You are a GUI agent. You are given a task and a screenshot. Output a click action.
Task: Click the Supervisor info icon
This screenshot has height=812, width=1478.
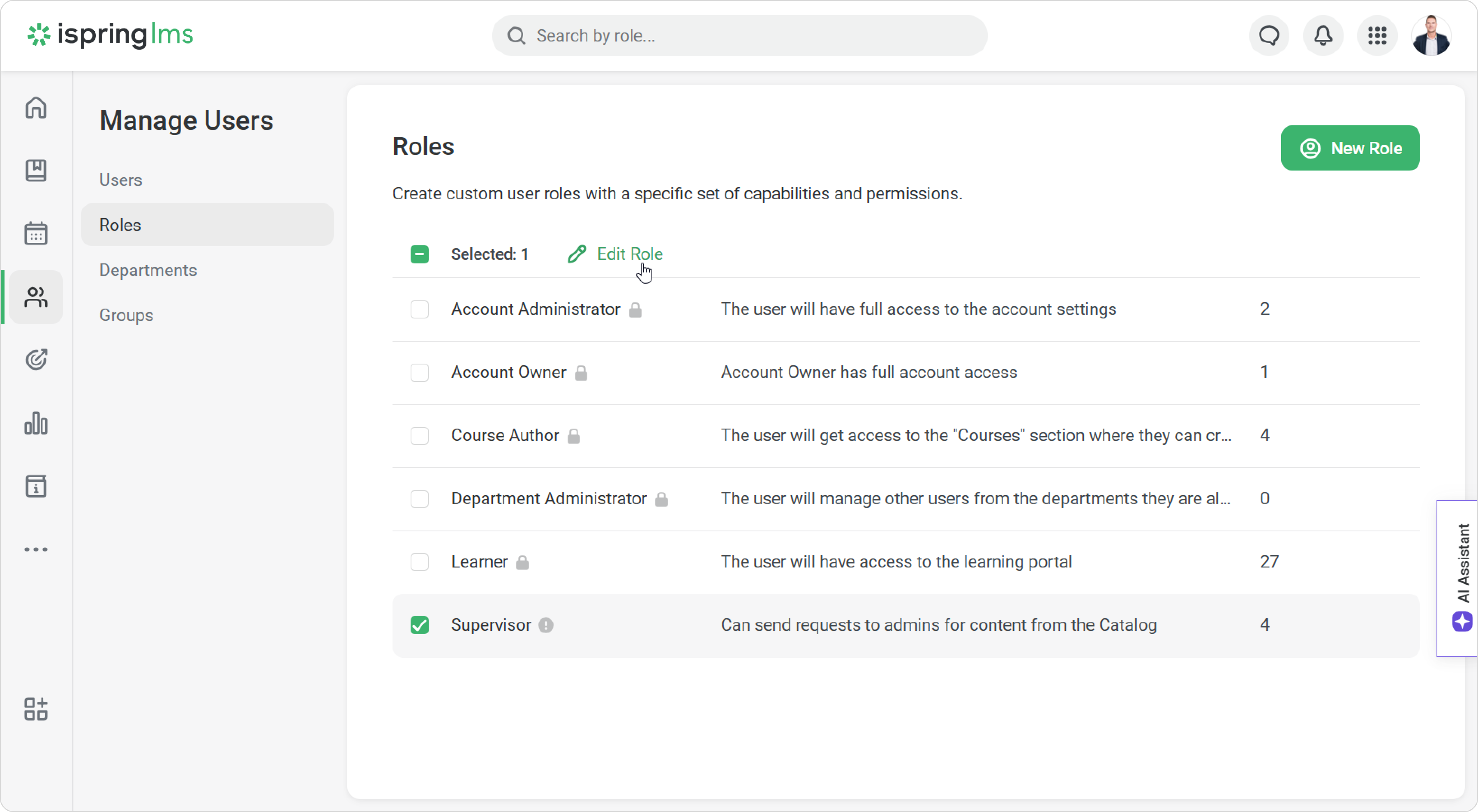(546, 625)
